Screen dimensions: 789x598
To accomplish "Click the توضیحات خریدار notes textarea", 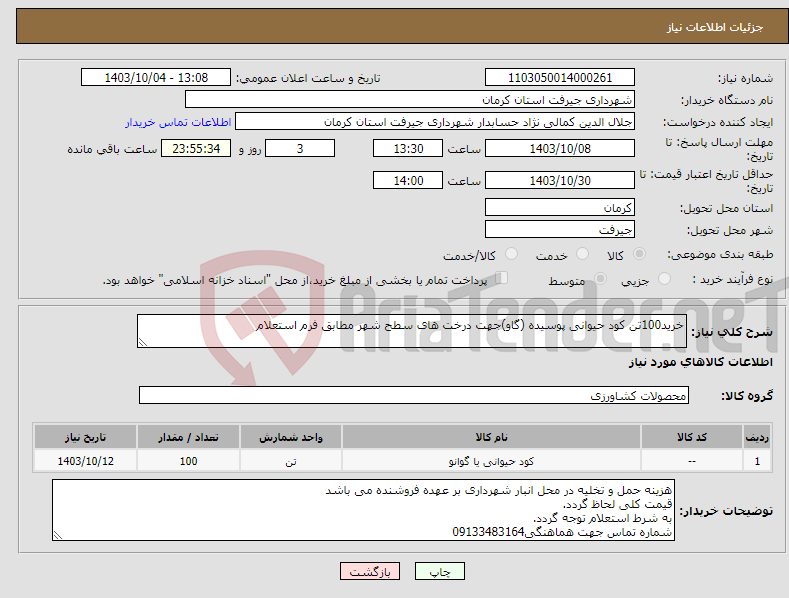I will (363, 510).
